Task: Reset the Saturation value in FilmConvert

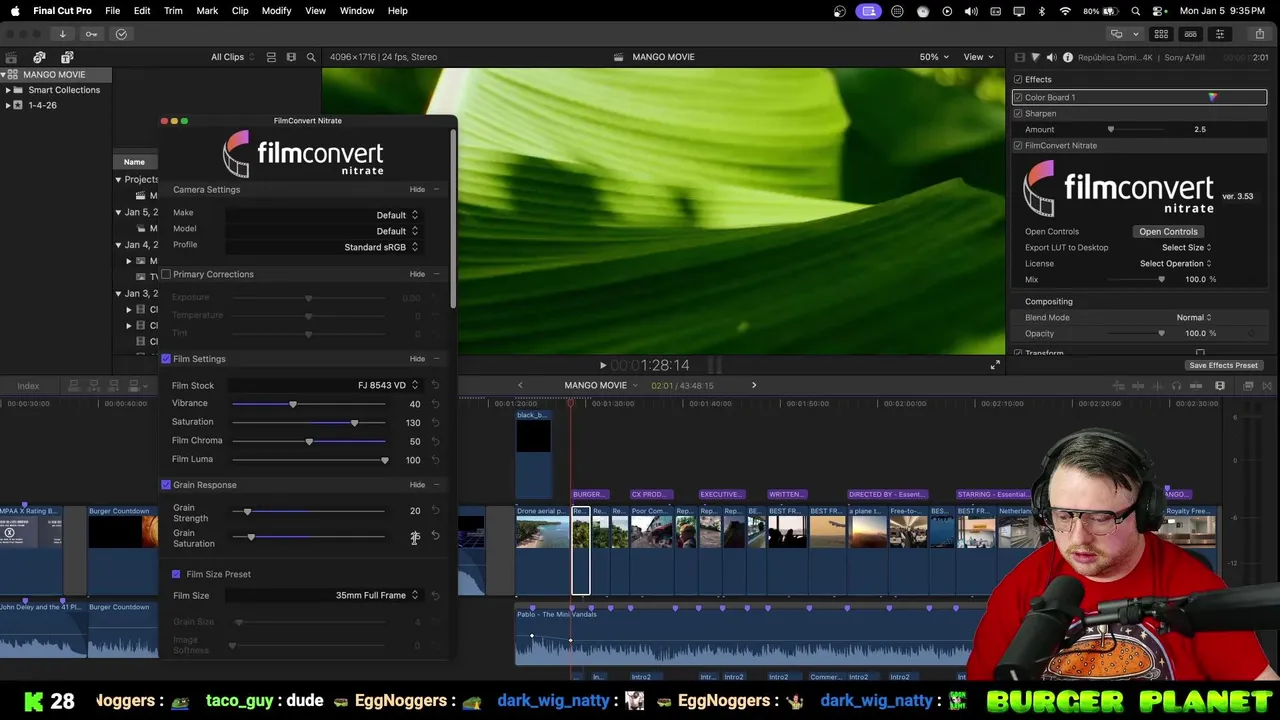Action: click(435, 423)
